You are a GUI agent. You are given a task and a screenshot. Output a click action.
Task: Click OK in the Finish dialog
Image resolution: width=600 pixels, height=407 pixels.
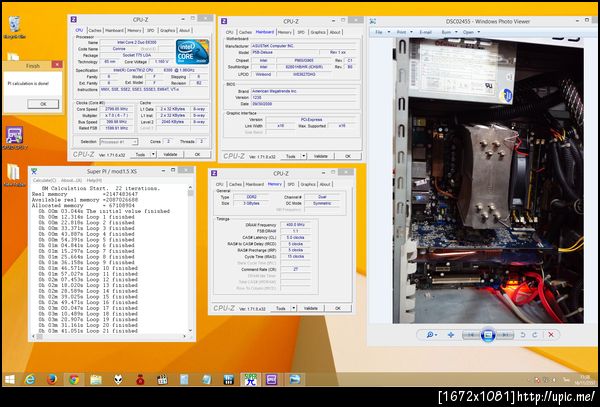pyautogui.click(x=43, y=104)
